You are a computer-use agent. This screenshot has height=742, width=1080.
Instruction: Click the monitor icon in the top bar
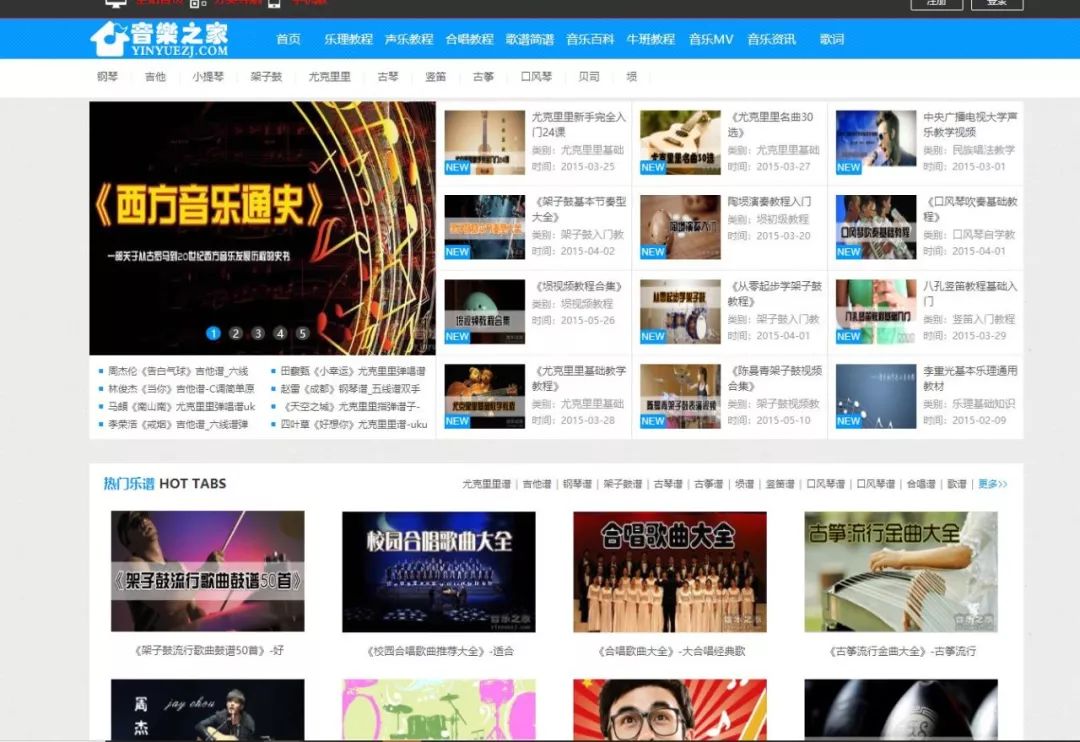(114, 5)
